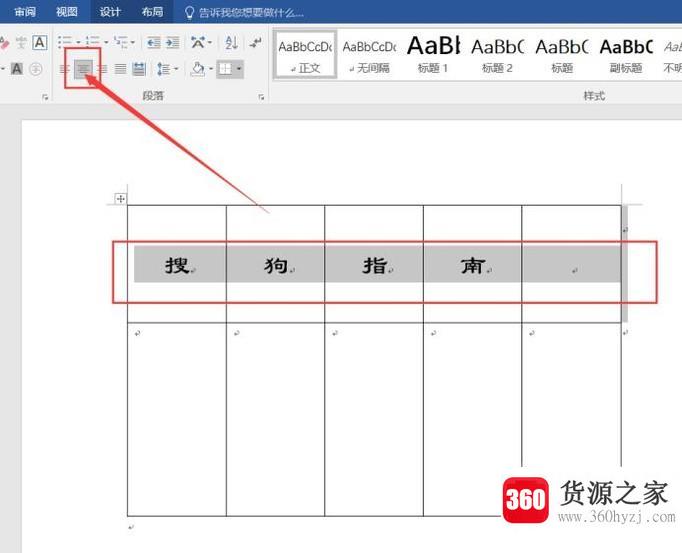The image size is (682, 553).
Task: Click the table cell containing 南
Action: coord(472,264)
